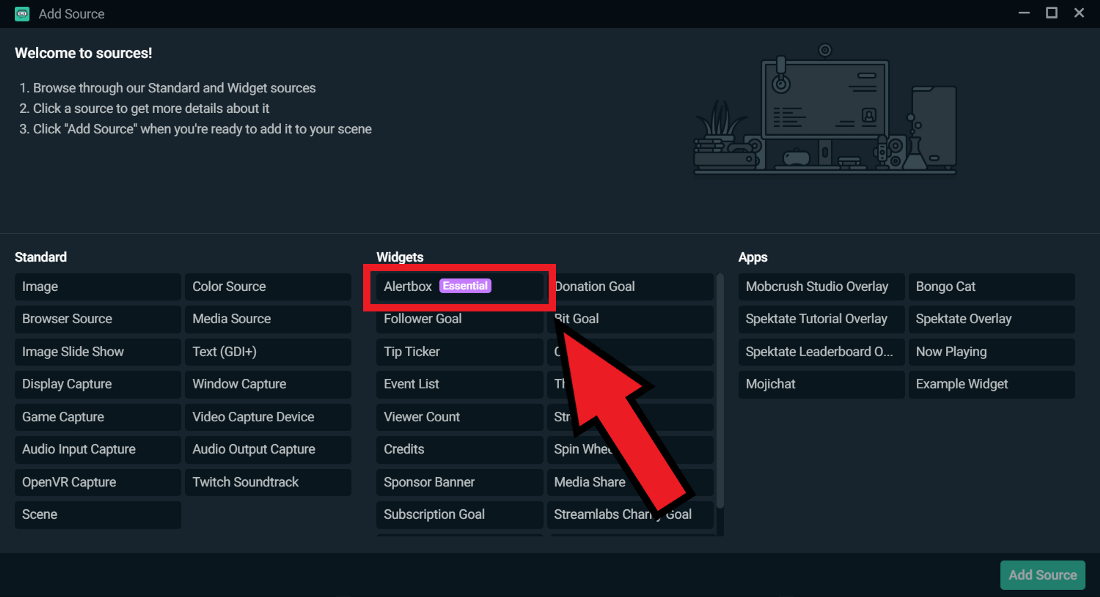Maximize the Add Source window
Screen dimensions: 1100x597
point(1052,13)
